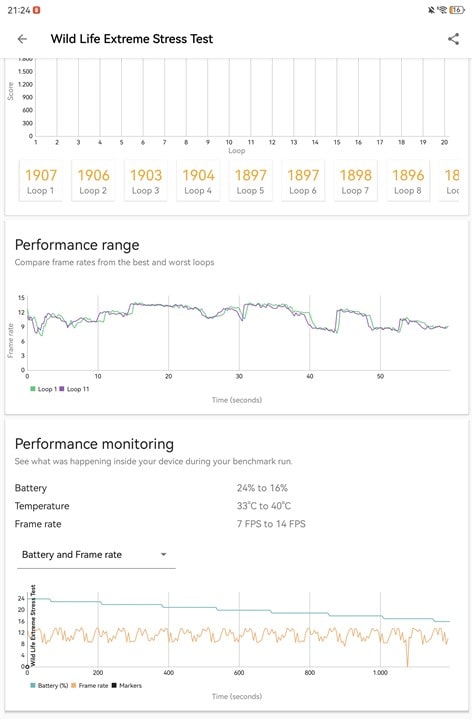Toggle the Battery (%) legend series
This screenshot has width=473, height=720.
[x=49, y=686]
